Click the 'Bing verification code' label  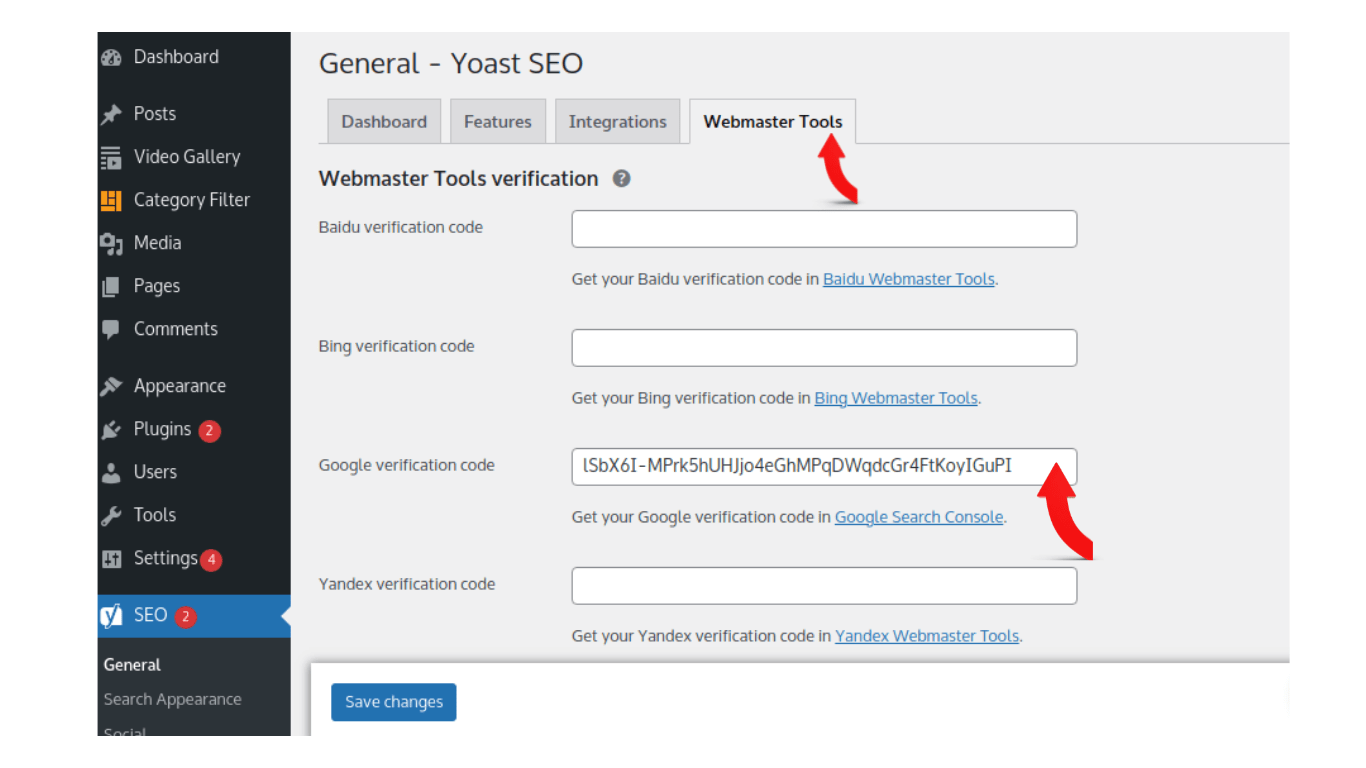(x=396, y=346)
